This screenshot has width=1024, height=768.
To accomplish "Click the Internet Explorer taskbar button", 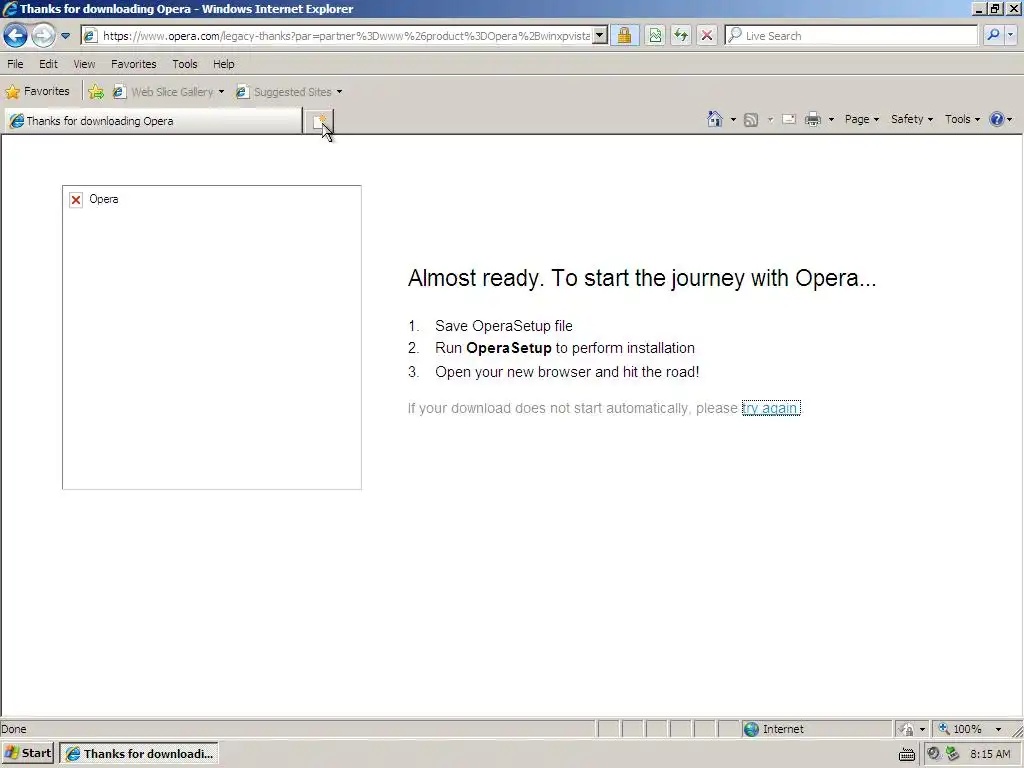I will [138, 754].
